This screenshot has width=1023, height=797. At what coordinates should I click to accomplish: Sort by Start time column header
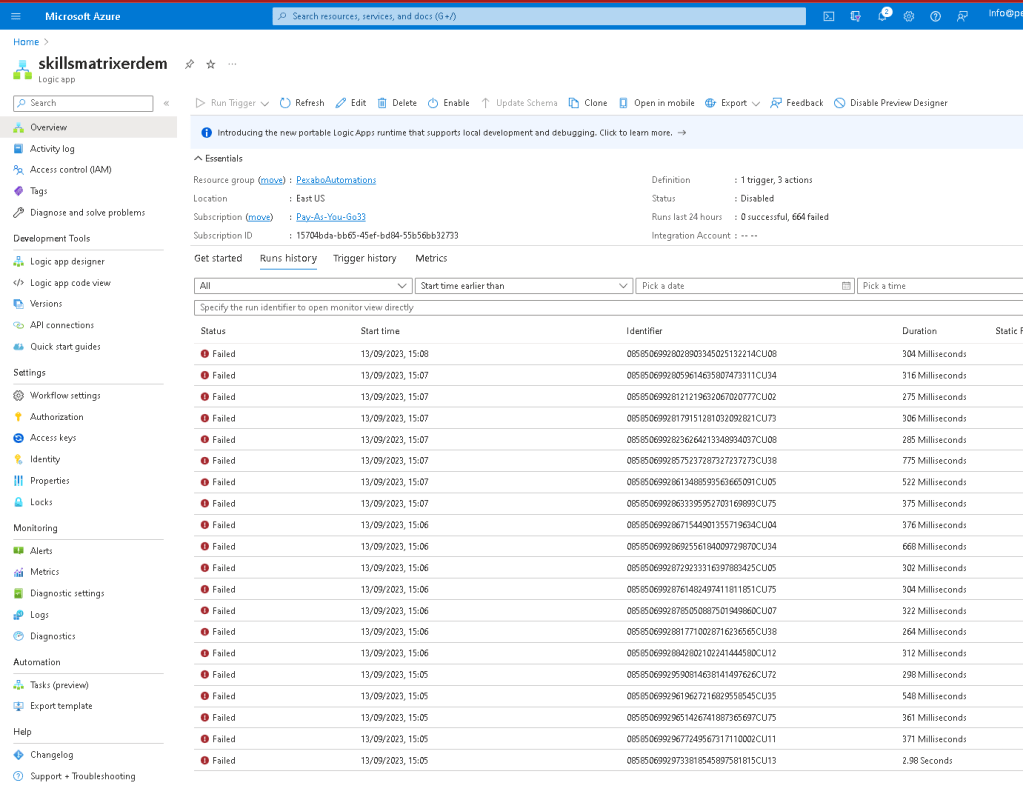380,331
